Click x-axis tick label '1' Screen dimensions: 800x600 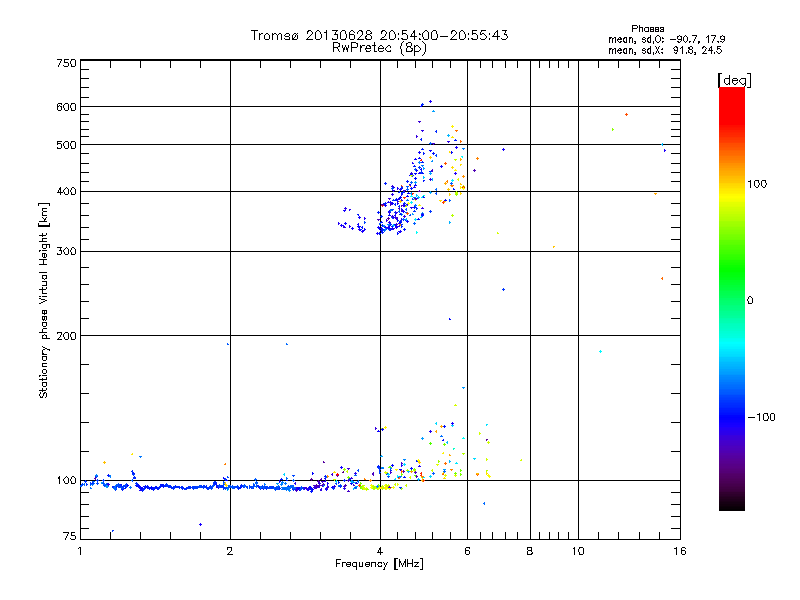(x=80, y=551)
